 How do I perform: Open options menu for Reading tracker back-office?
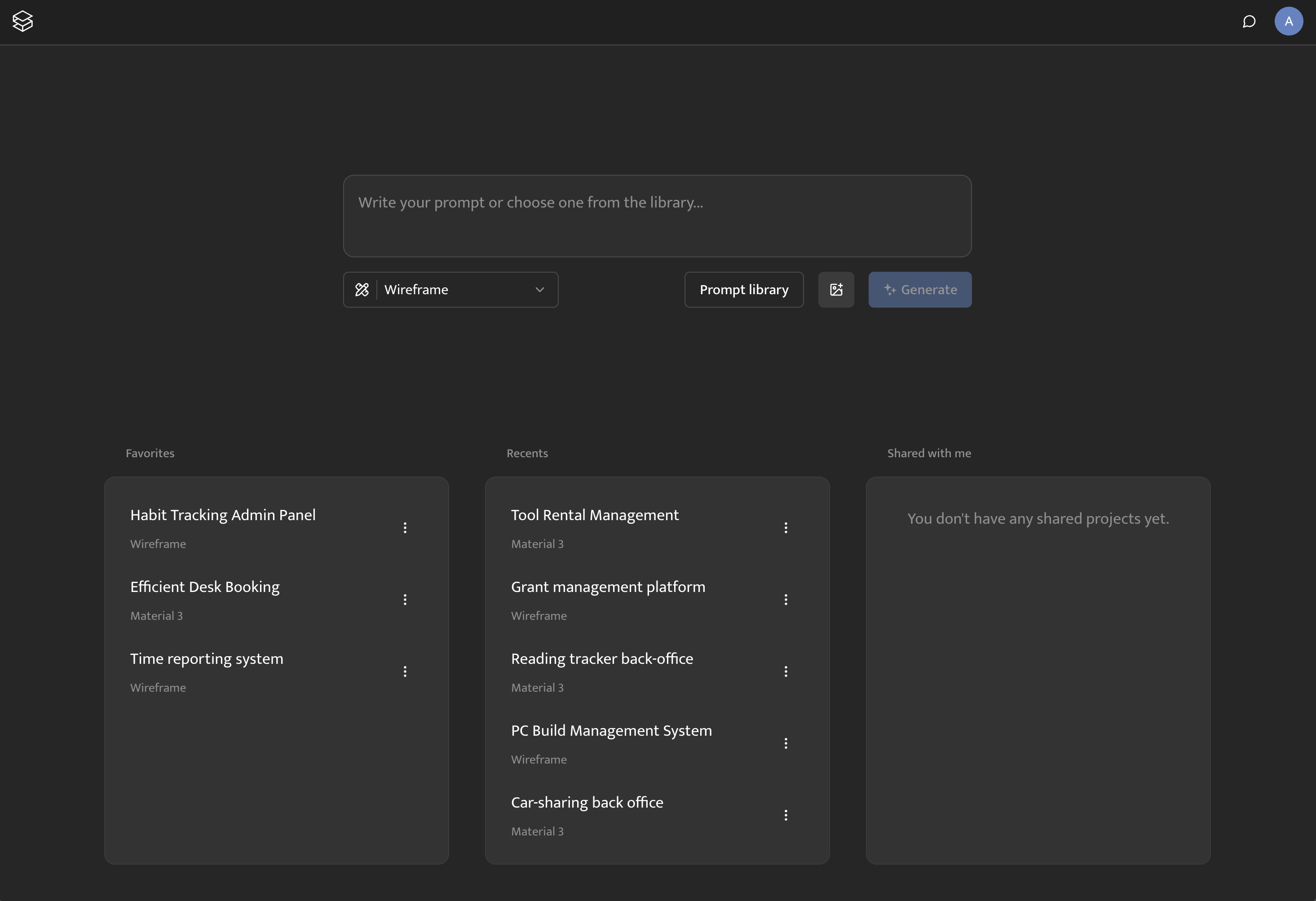[x=786, y=671]
